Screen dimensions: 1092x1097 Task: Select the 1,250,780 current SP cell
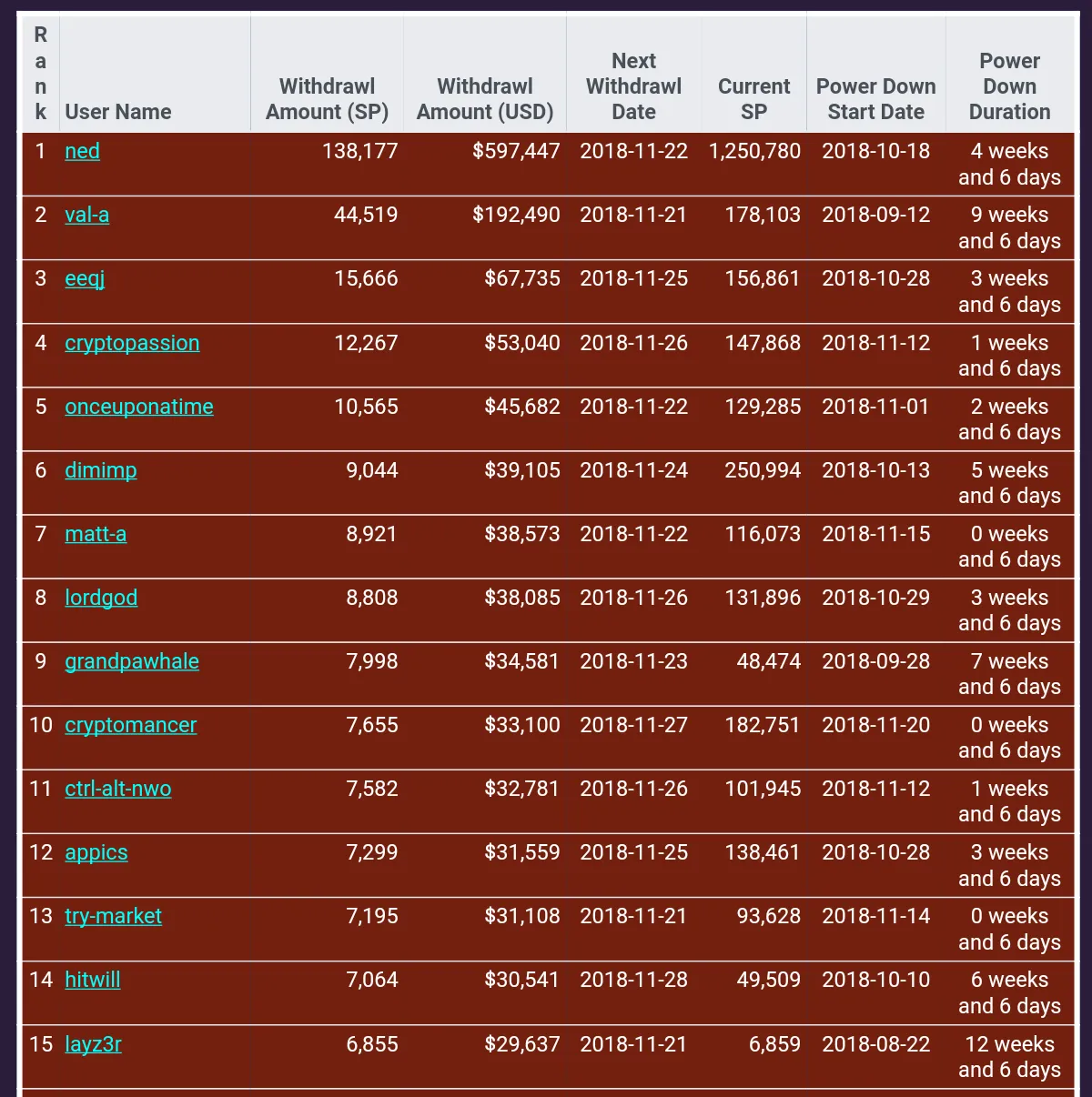click(755, 152)
